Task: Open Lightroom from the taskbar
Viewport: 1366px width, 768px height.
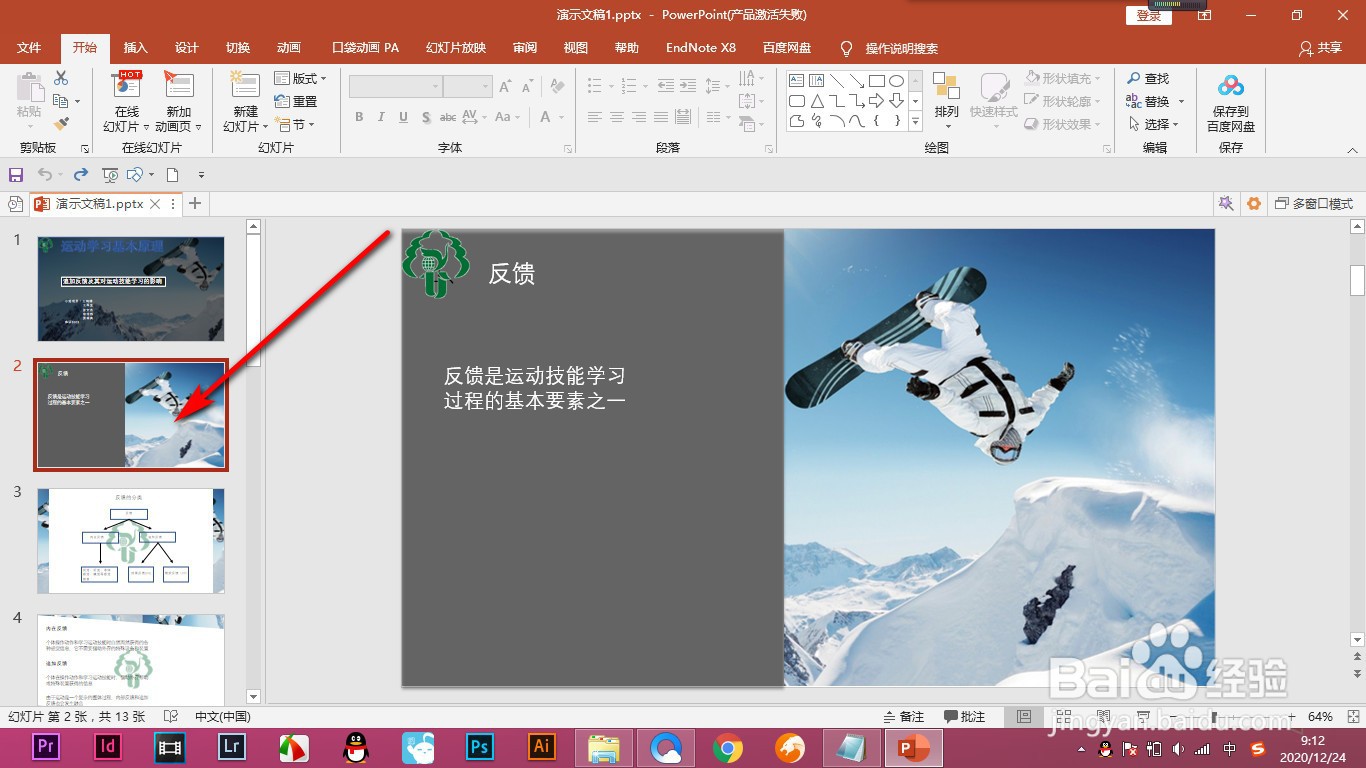Action: click(232, 747)
